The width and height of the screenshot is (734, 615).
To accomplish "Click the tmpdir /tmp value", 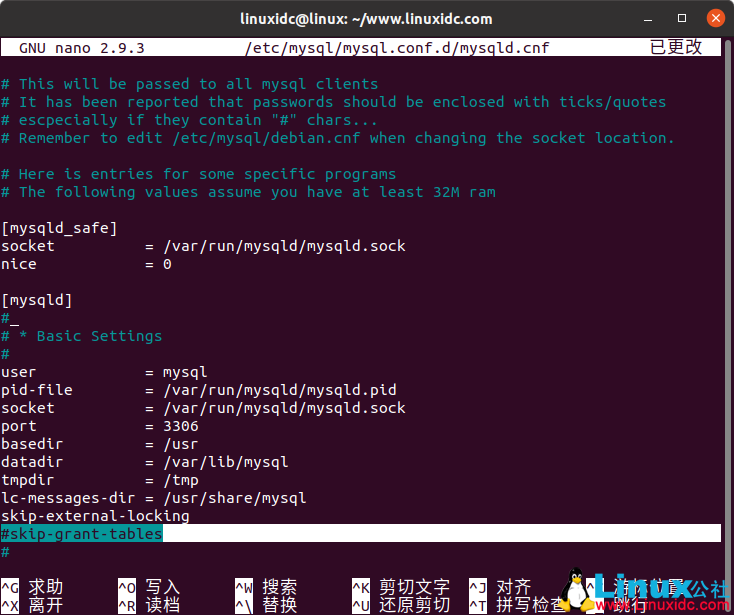I will click(181, 480).
